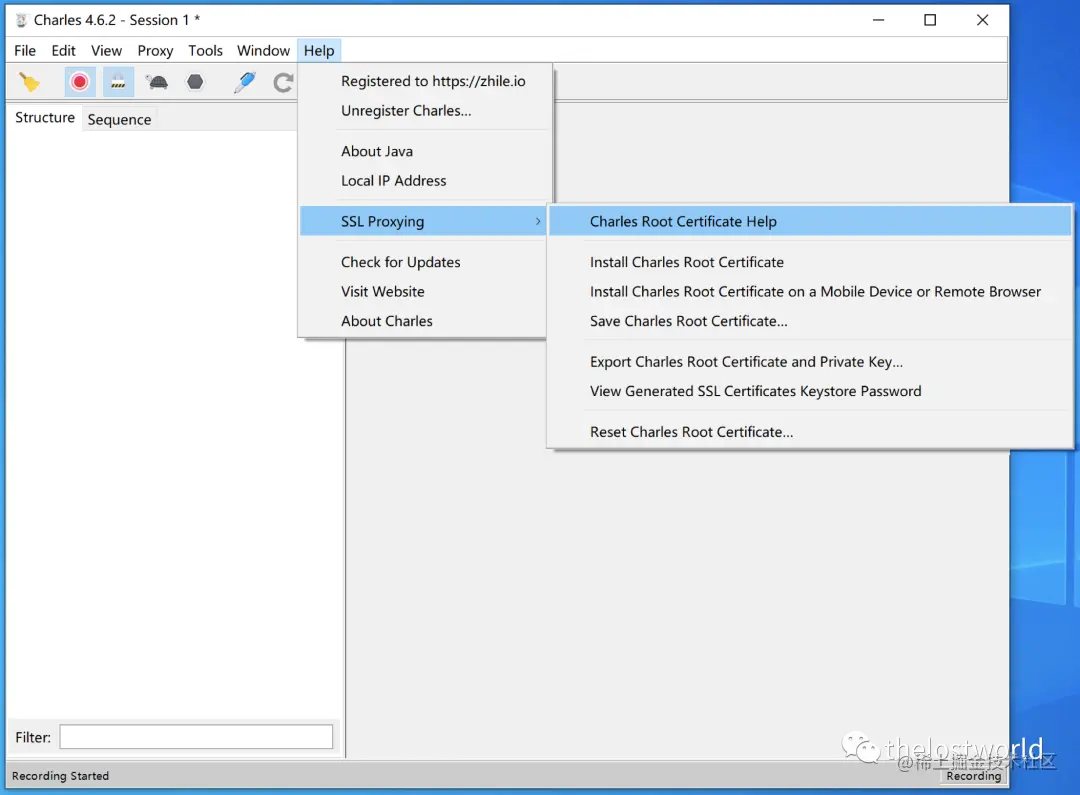This screenshot has width=1080, height=795.
Task: Open the Proxy menu
Action: coord(155,50)
